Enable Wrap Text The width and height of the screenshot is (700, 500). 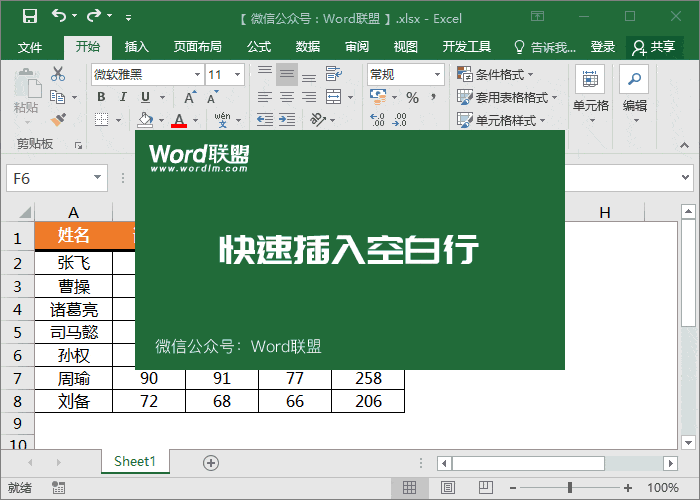pos(333,74)
